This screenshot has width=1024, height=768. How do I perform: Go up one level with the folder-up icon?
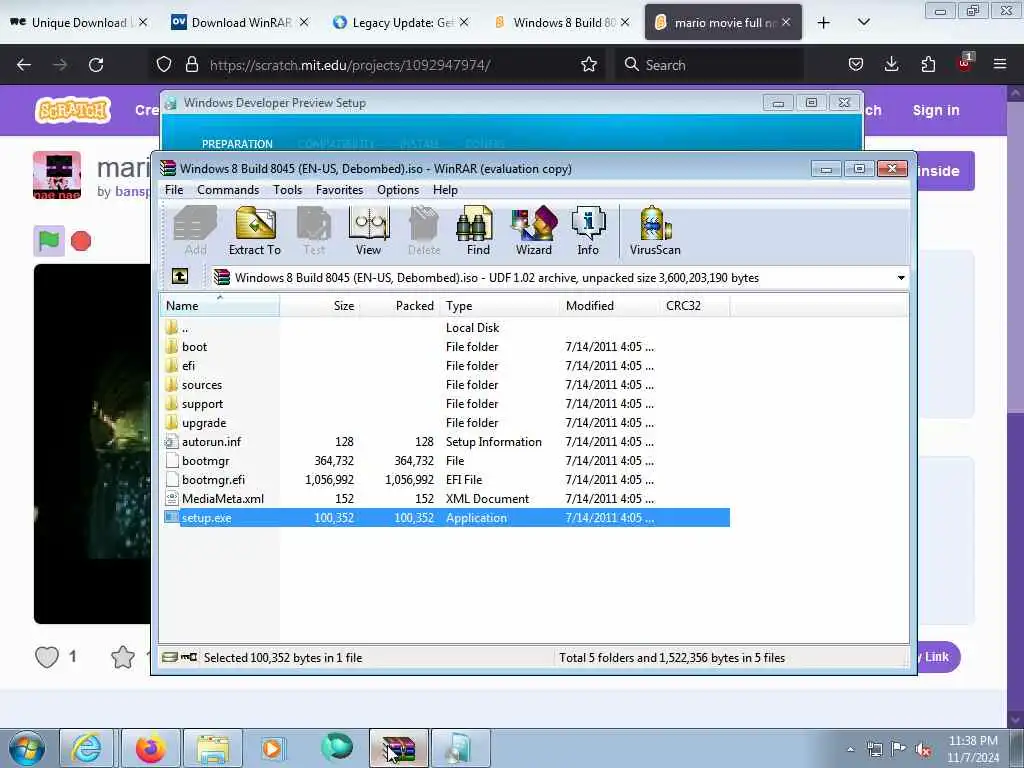pos(180,277)
